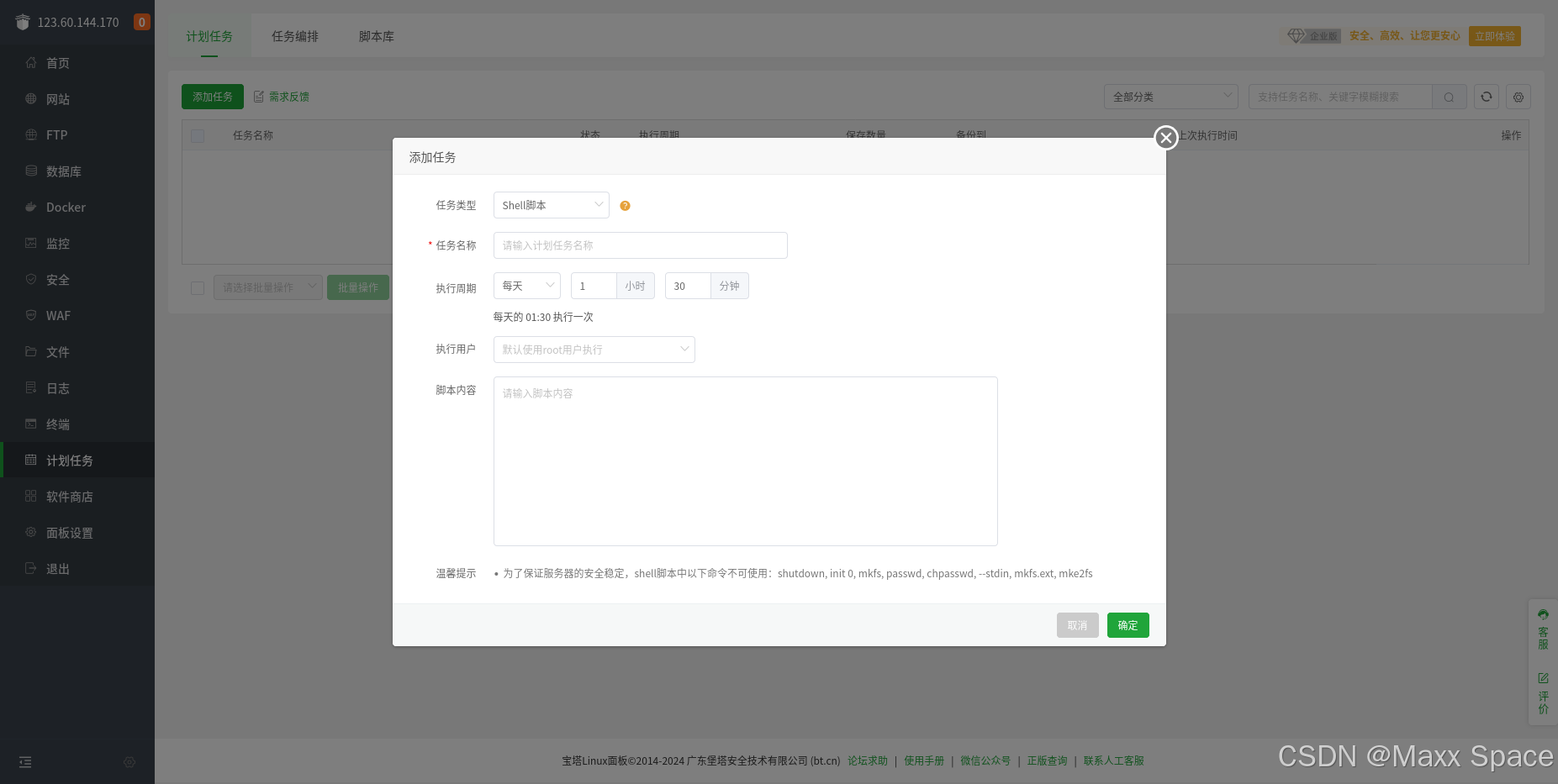Click the minute input field showing 30
This screenshot has width=1558, height=784.
pyautogui.click(x=688, y=286)
